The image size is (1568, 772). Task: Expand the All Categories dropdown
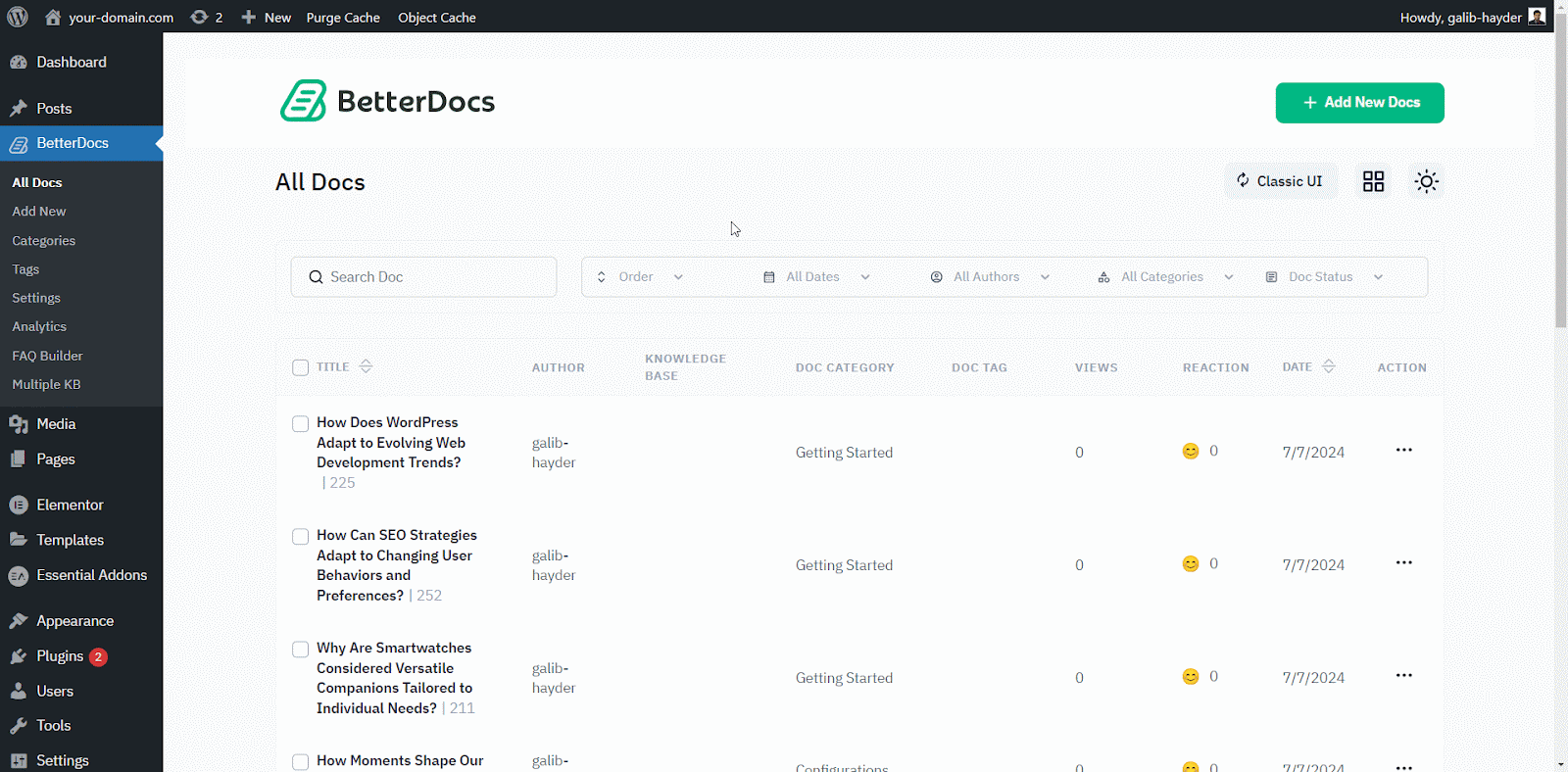click(x=1165, y=277)
